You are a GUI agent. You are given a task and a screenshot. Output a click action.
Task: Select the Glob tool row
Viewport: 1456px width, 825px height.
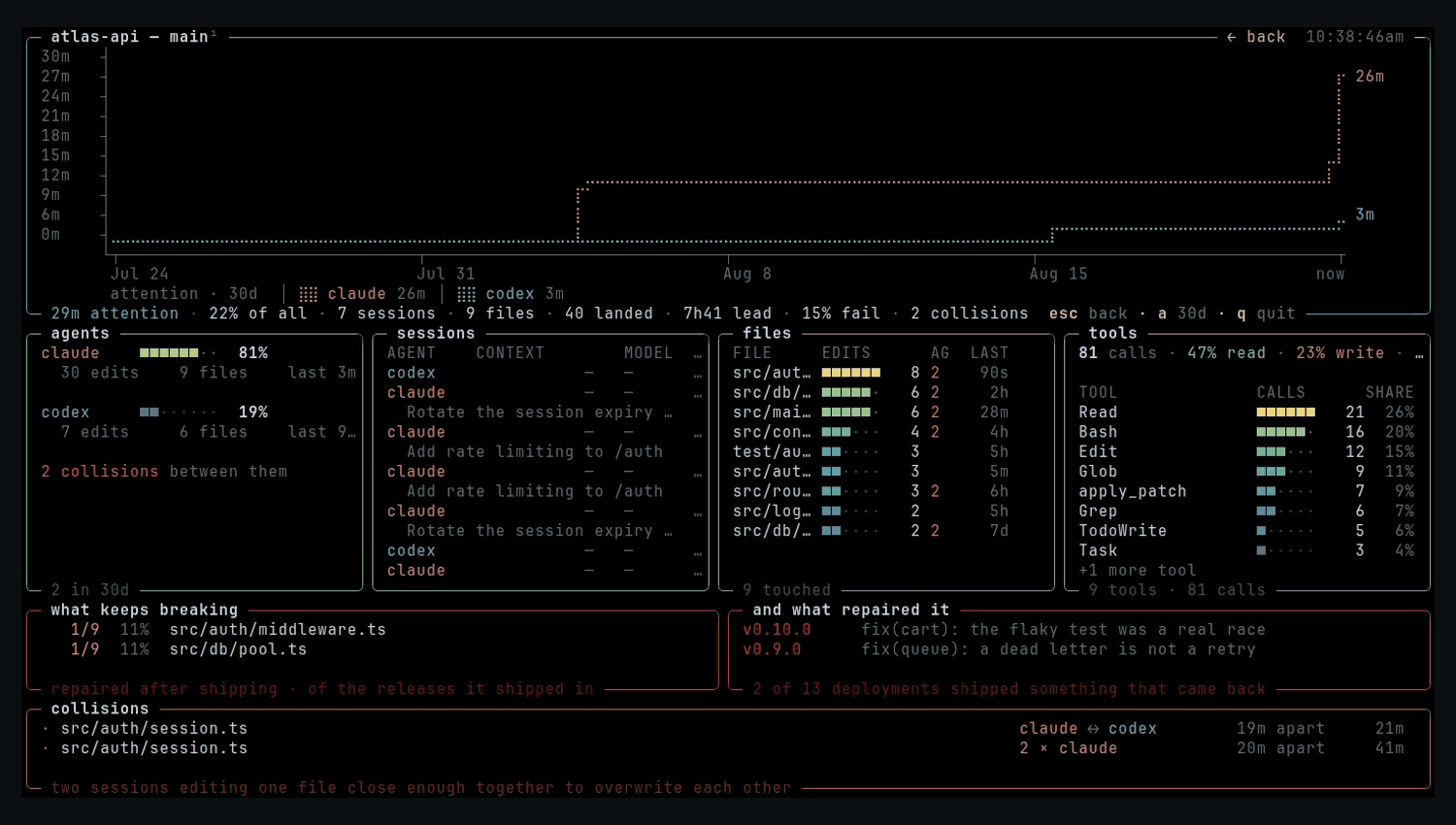[1246, 472]
